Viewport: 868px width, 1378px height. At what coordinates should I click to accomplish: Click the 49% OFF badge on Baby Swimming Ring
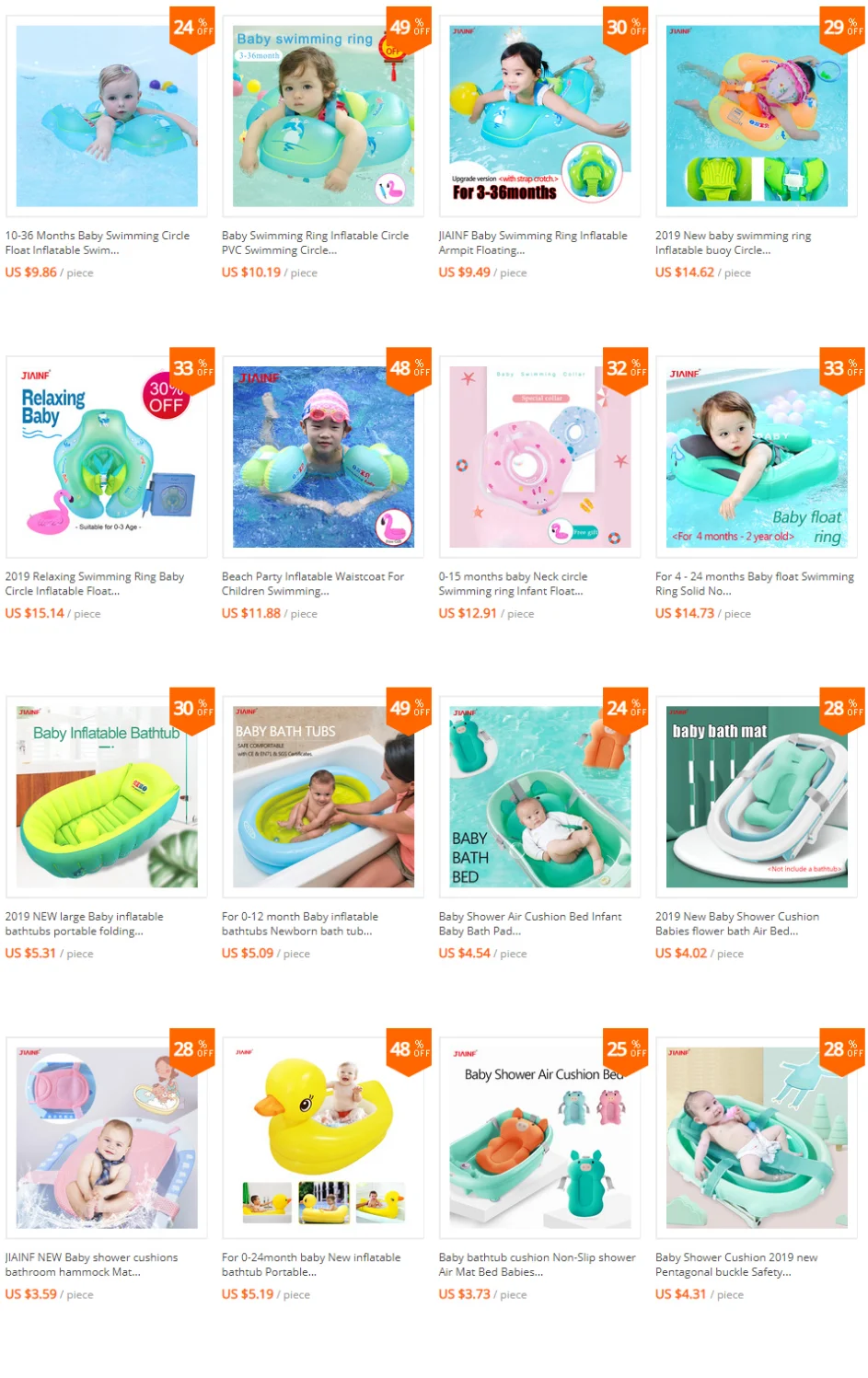(x=410, y=27)
